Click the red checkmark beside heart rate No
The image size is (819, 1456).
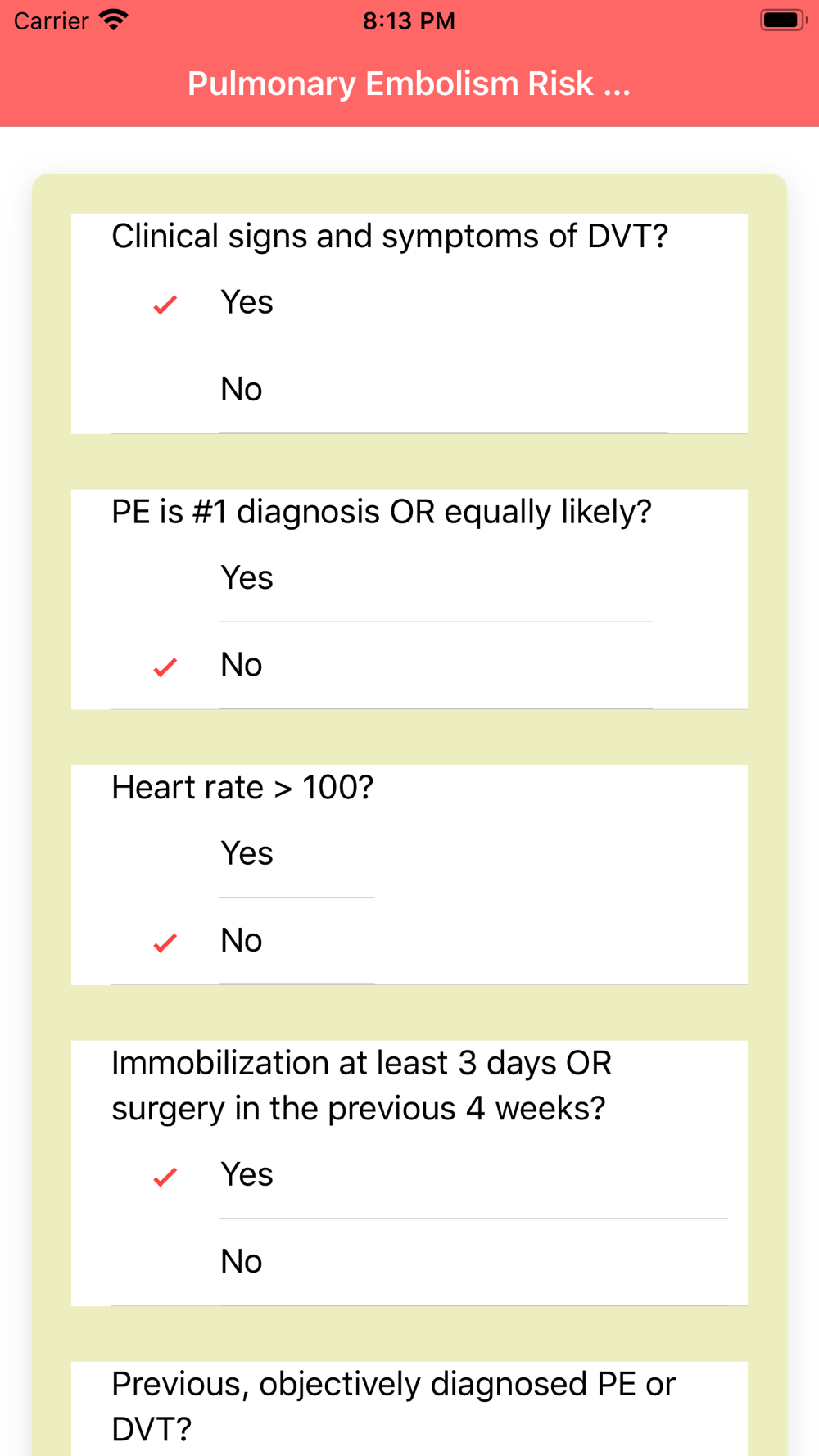(165, 943)
